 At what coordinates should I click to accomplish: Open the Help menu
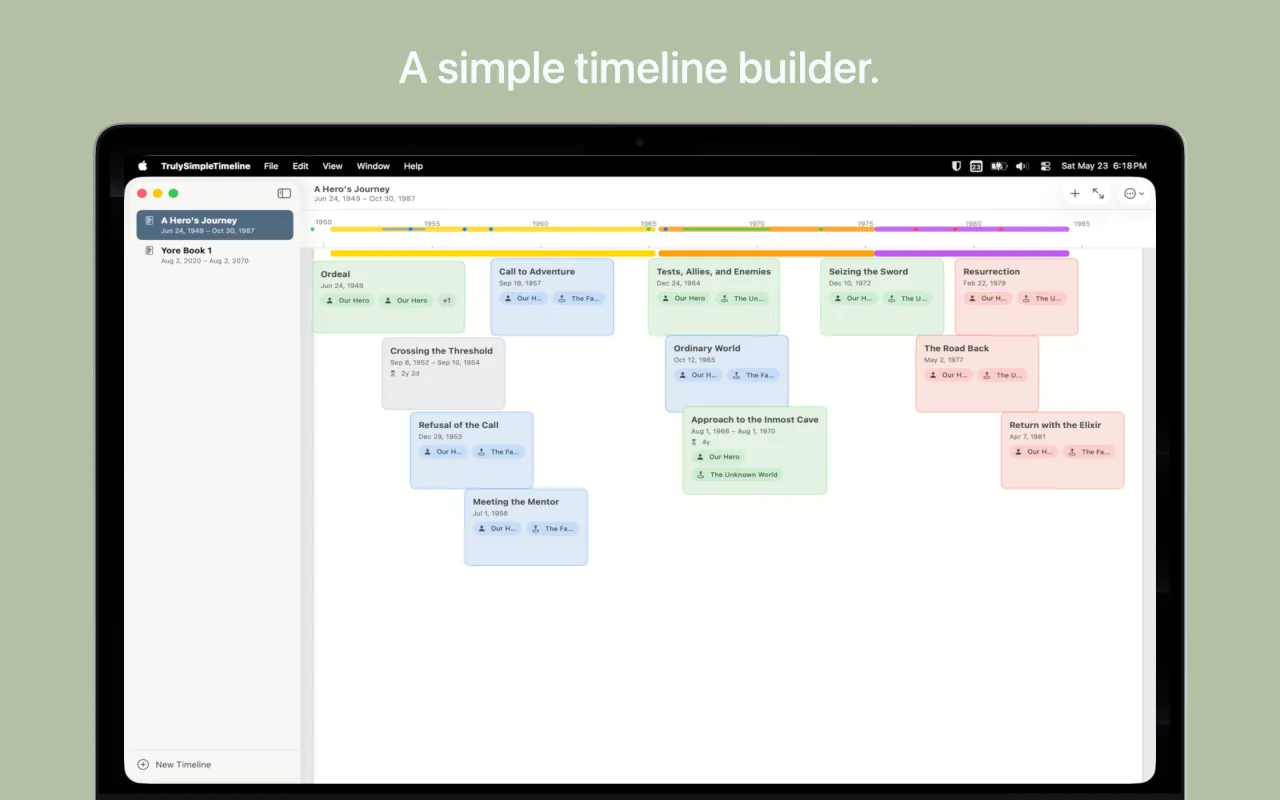[x=413, y=166]
